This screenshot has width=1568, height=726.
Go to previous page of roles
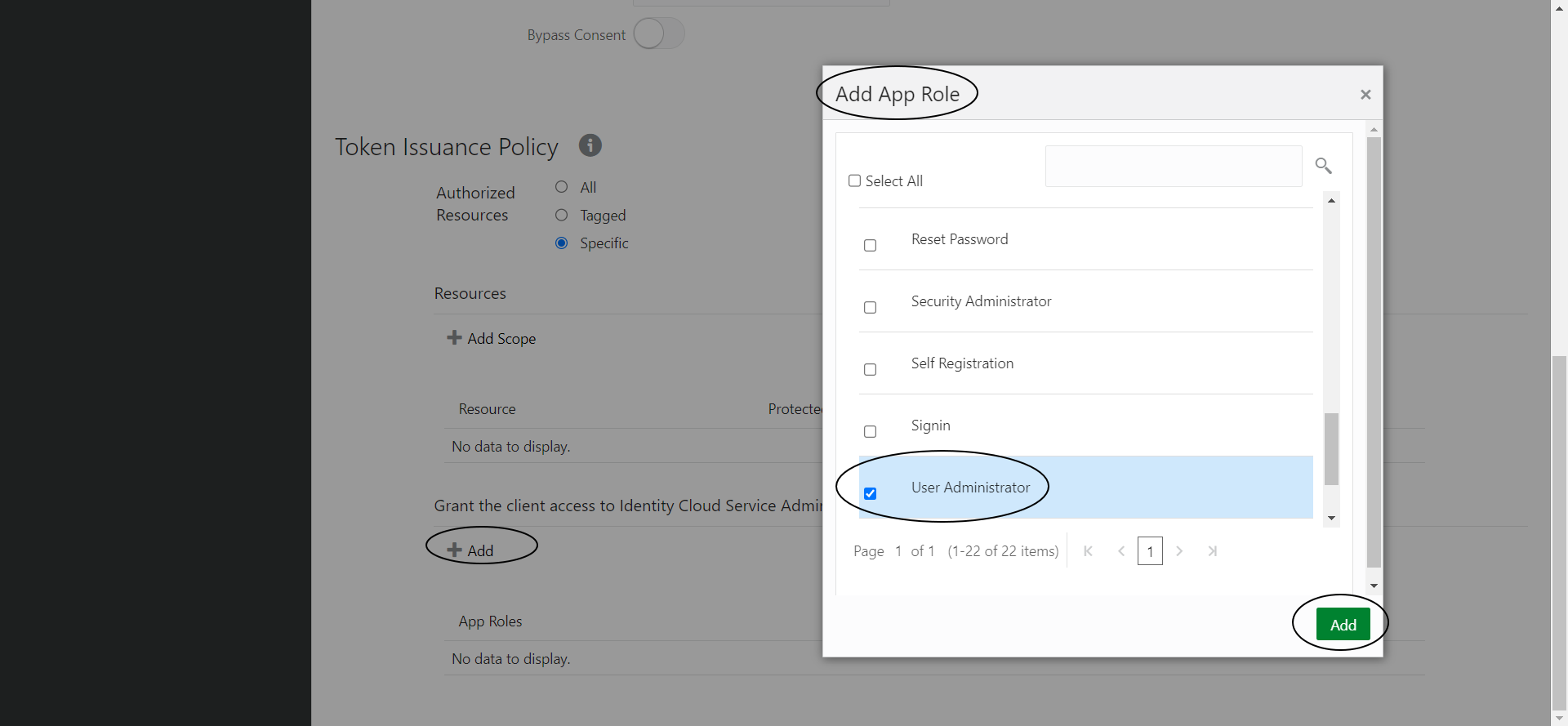coord(1121,551)
